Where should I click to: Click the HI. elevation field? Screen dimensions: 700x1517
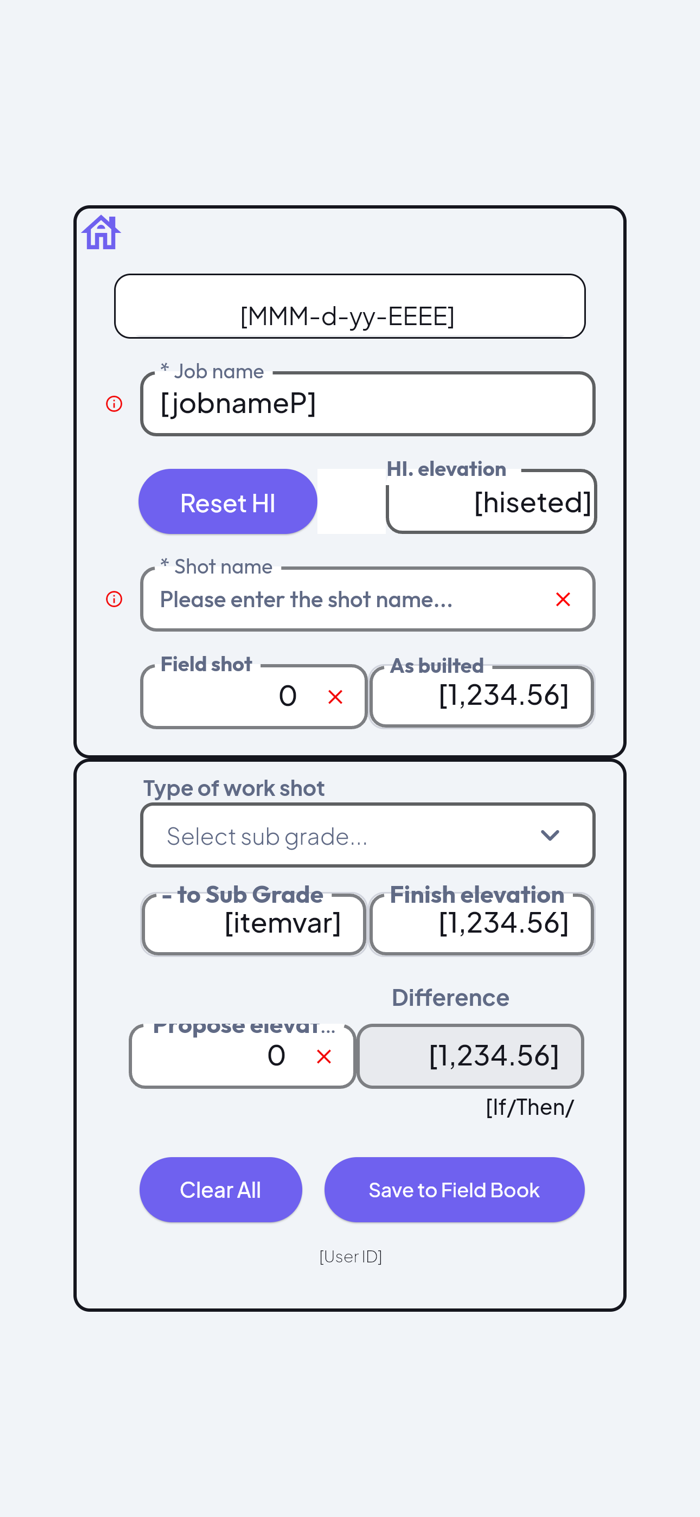pyautogui.click(x=491, y=502)
